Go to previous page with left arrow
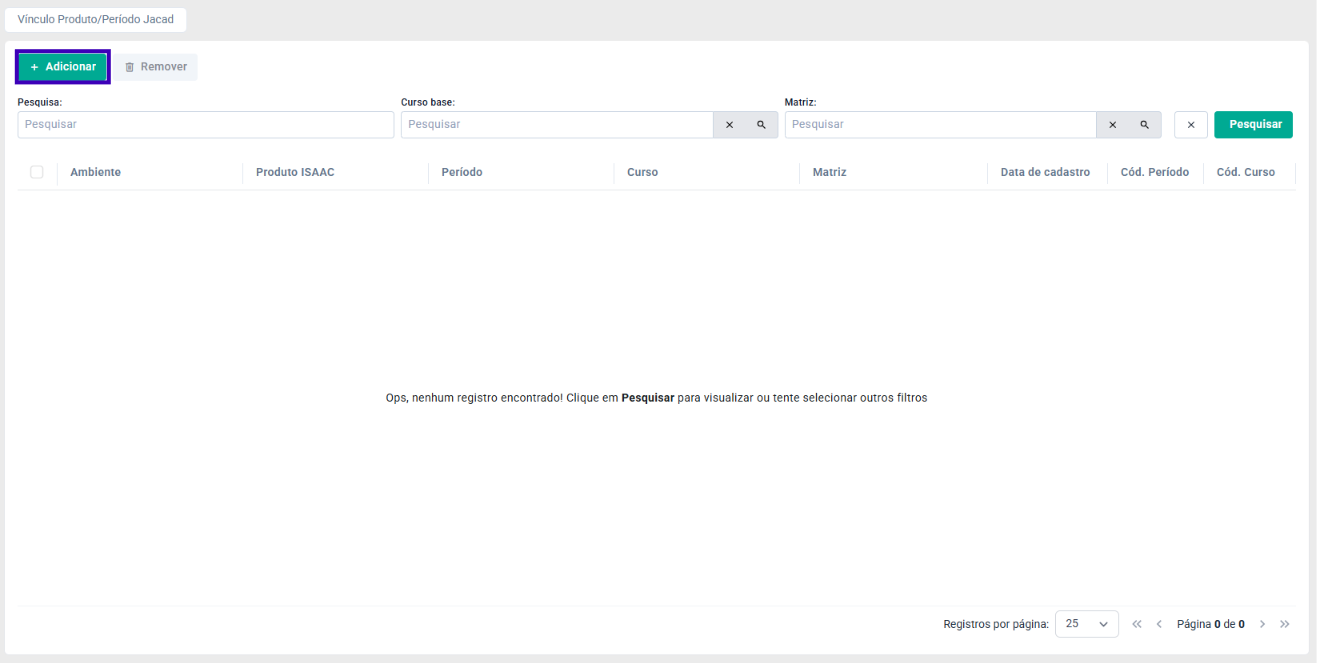 click(x=1159, y=624)
